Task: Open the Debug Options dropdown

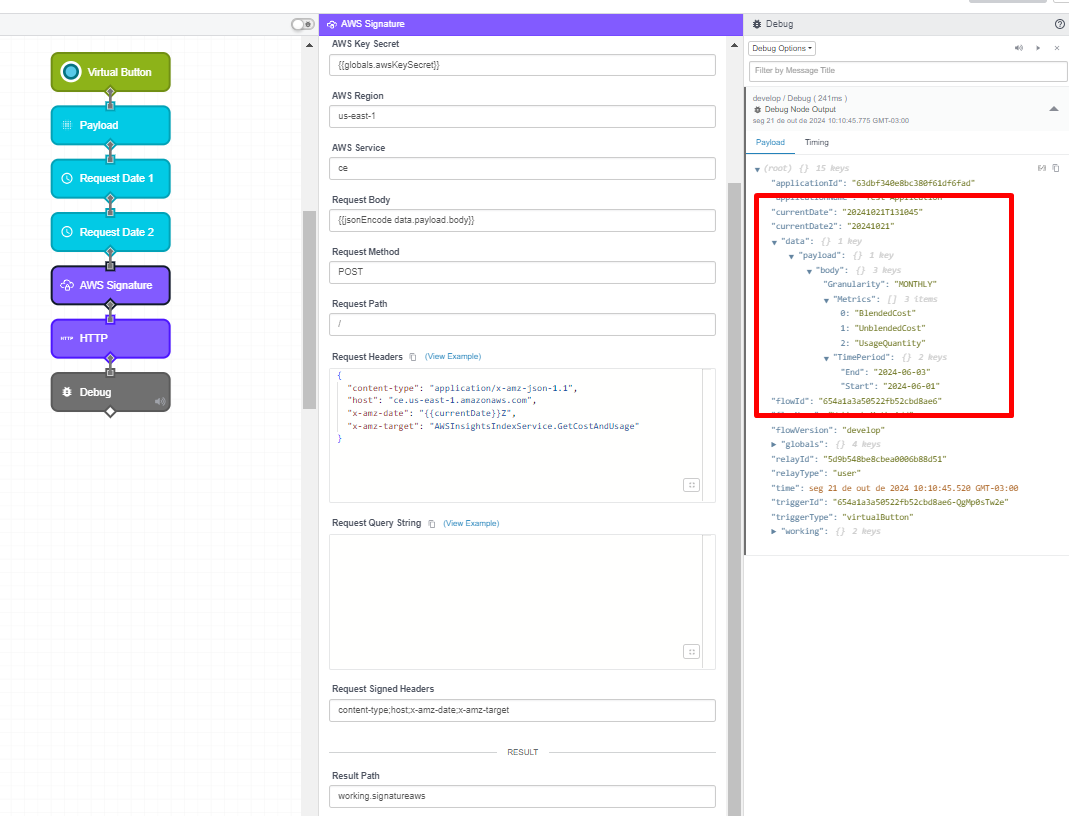Action: click(x=782, y=48)
